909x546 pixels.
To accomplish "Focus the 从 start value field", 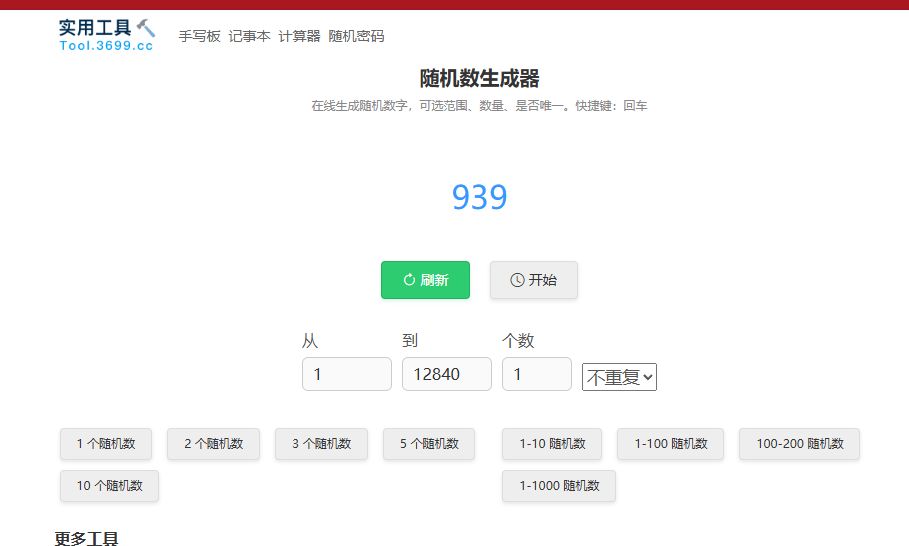I will (347, 374).
